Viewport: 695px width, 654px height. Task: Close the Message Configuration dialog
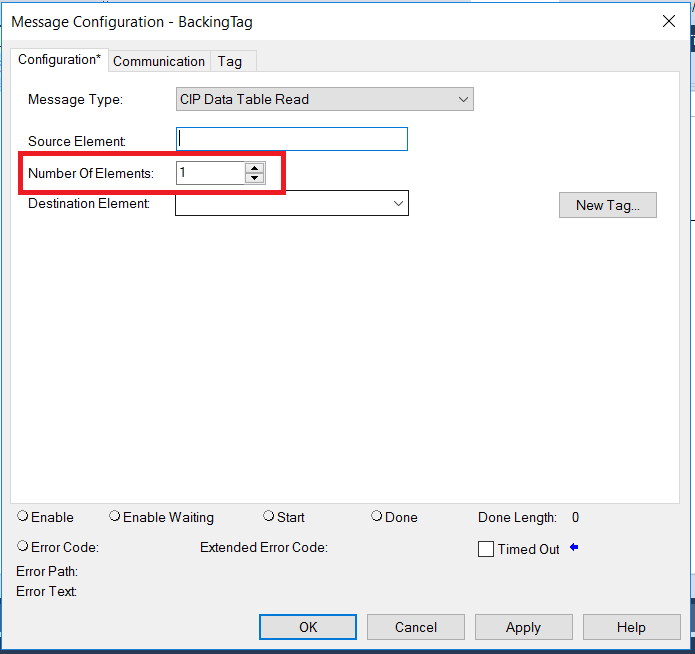pos(669,21)
